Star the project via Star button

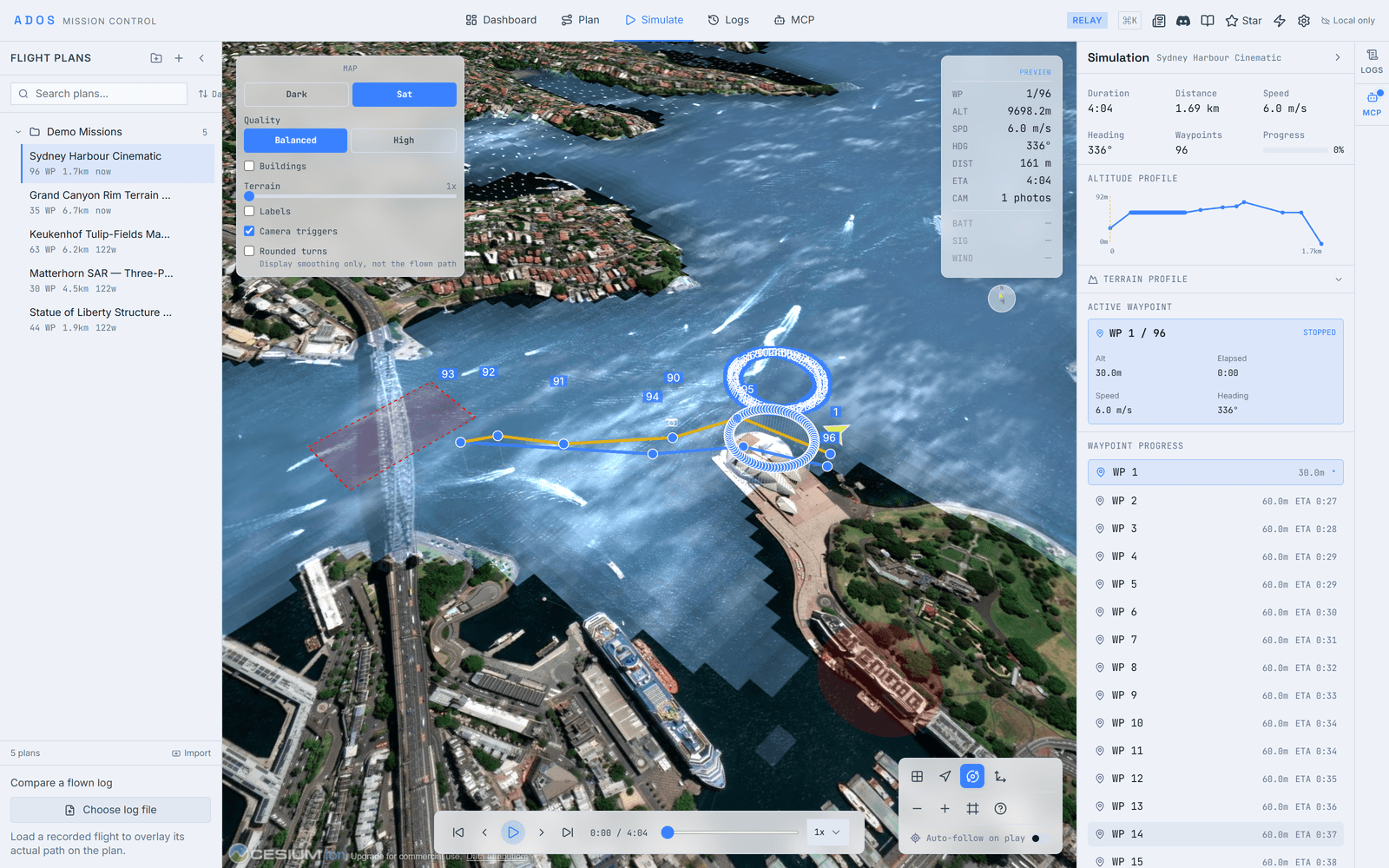(1243, 21)
